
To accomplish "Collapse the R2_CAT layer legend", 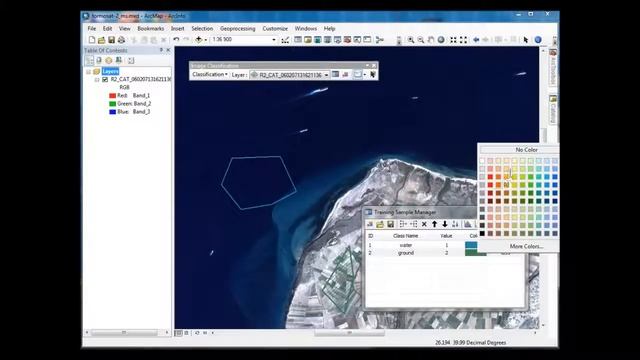I will [97, 80].
